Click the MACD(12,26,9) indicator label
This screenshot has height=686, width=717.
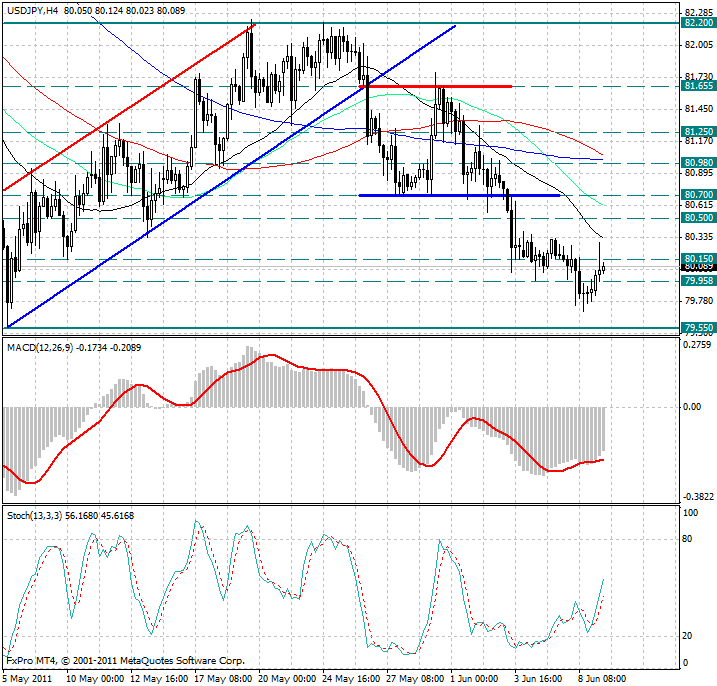point(36,346)
